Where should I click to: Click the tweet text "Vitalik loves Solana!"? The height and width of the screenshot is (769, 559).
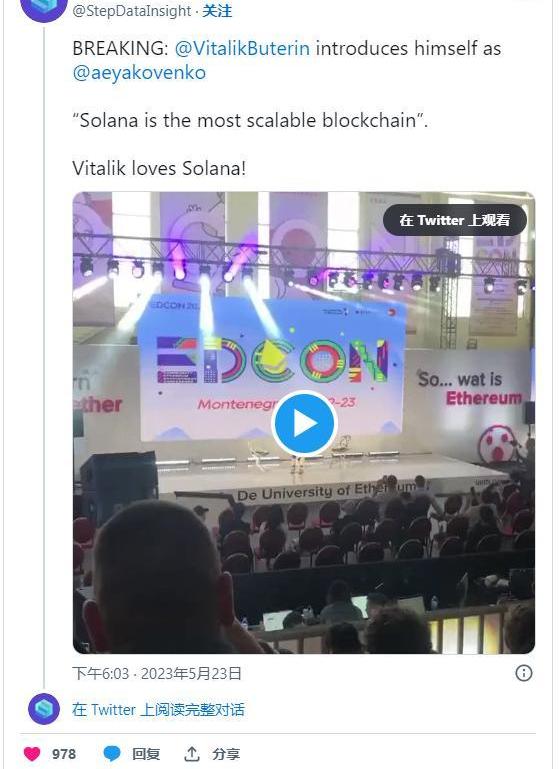[159, 168]
